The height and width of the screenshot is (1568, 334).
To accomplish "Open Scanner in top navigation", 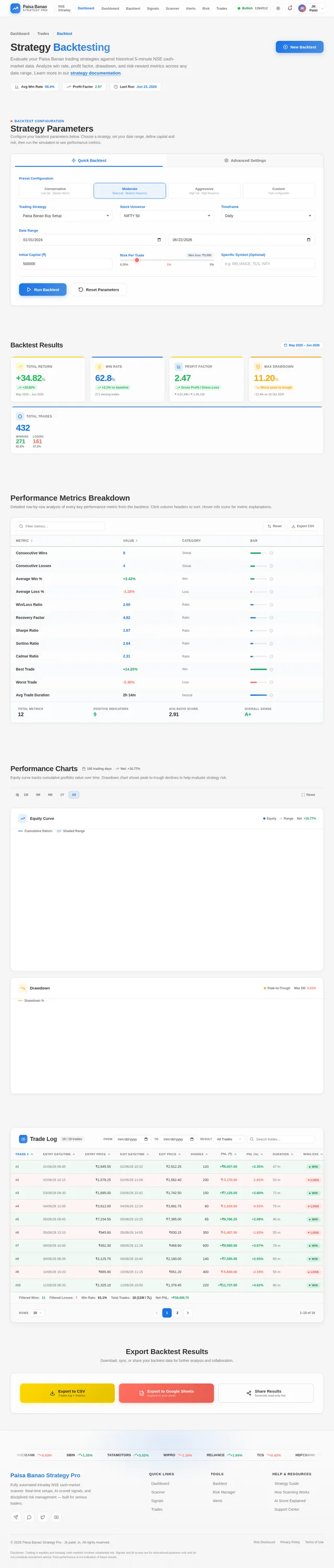I will click(x=173, y=8).
